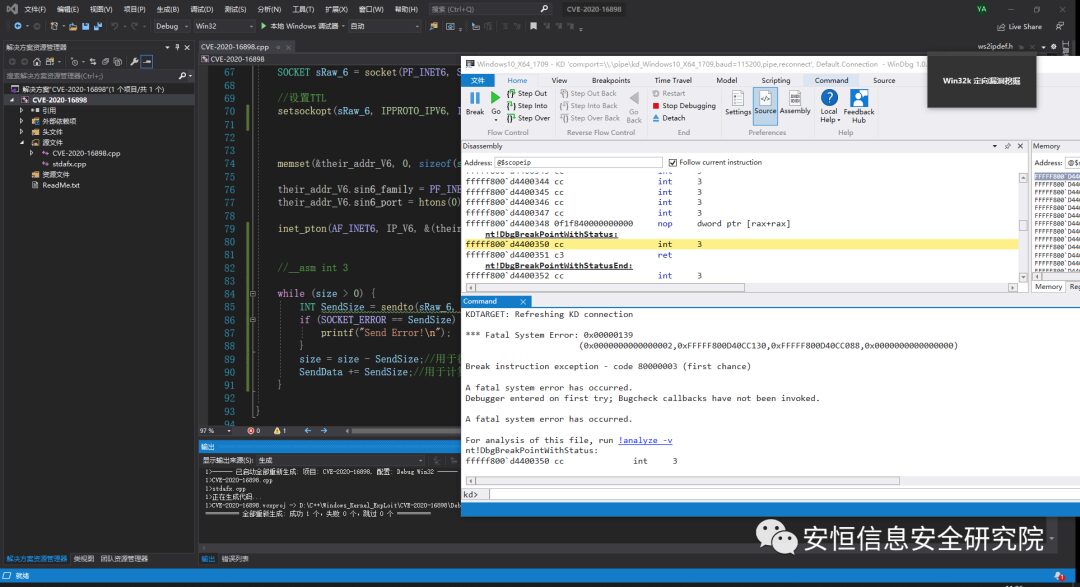Click the green Go arrow in WinDbg
The width and height of the screenshot is (1080, 587).
pyautogui.click(x=495, y=98)
